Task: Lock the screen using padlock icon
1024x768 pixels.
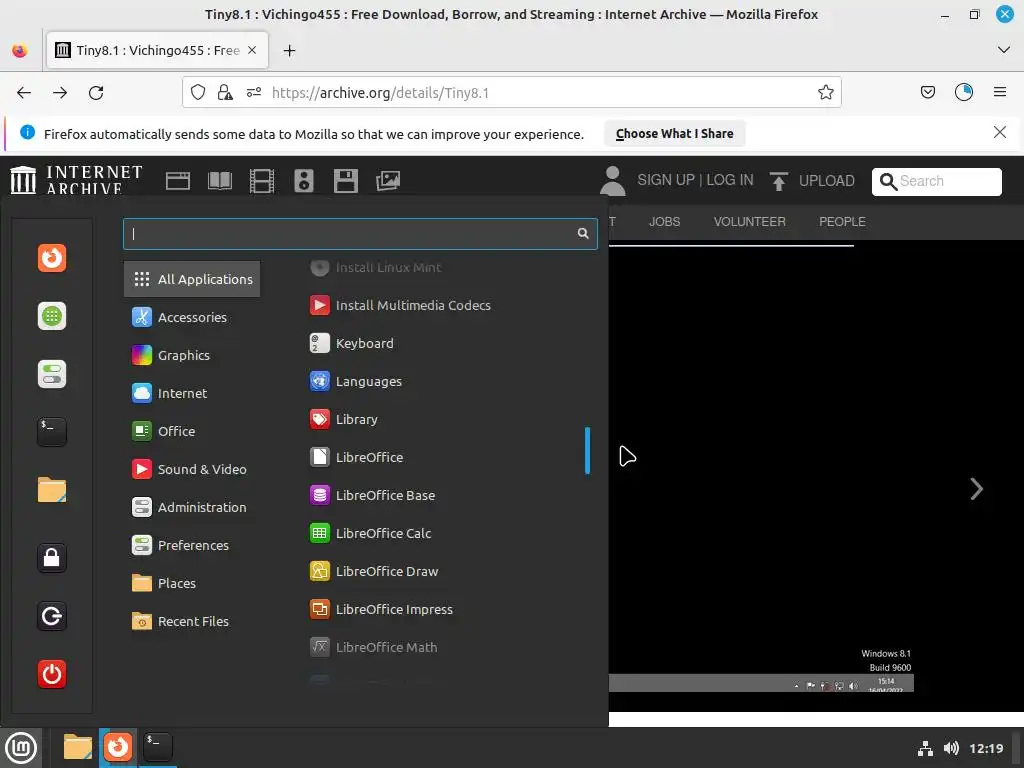Action: coord(52,558)
